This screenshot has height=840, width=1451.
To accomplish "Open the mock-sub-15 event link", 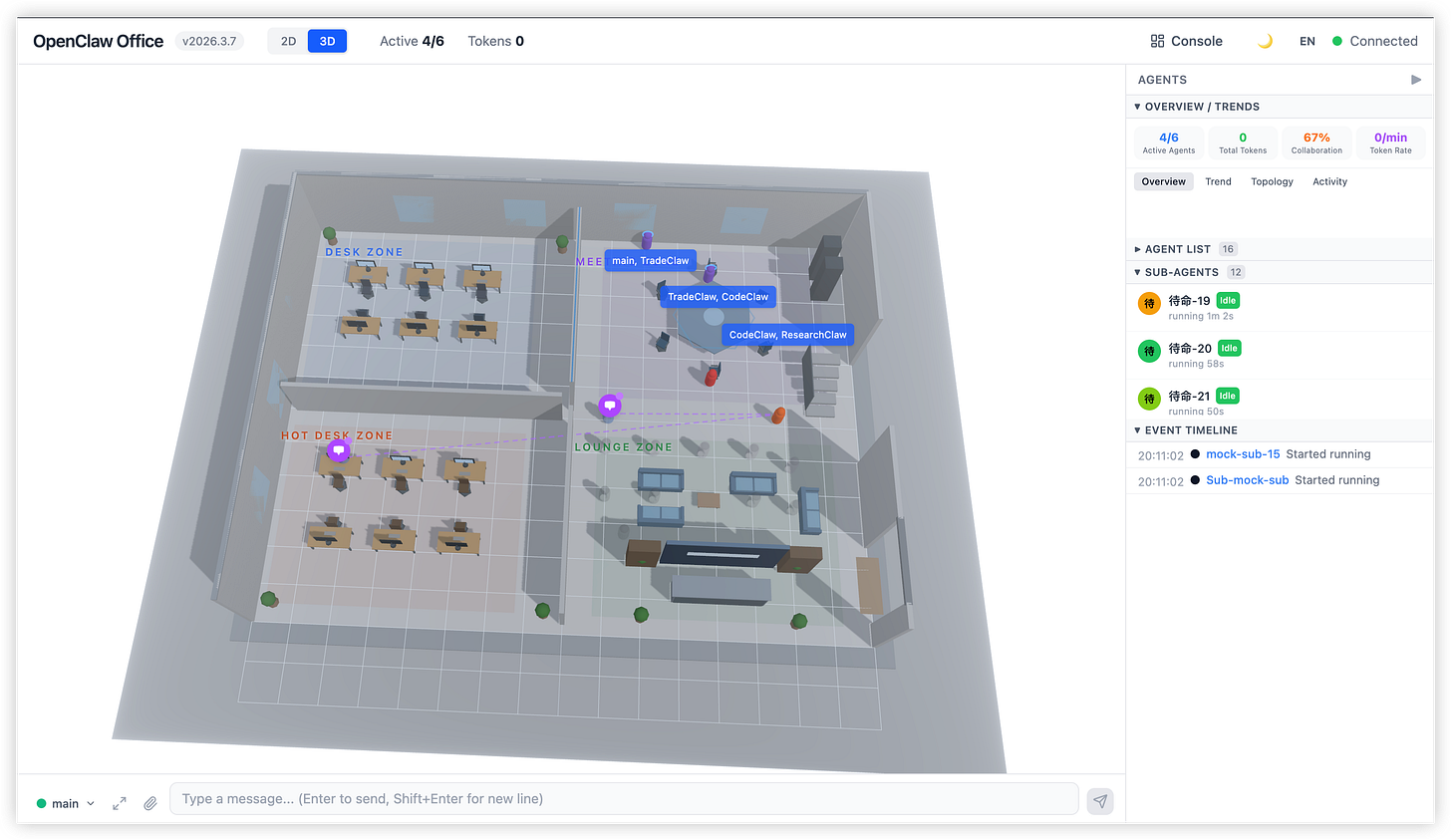I will (x=1243, y=453).
